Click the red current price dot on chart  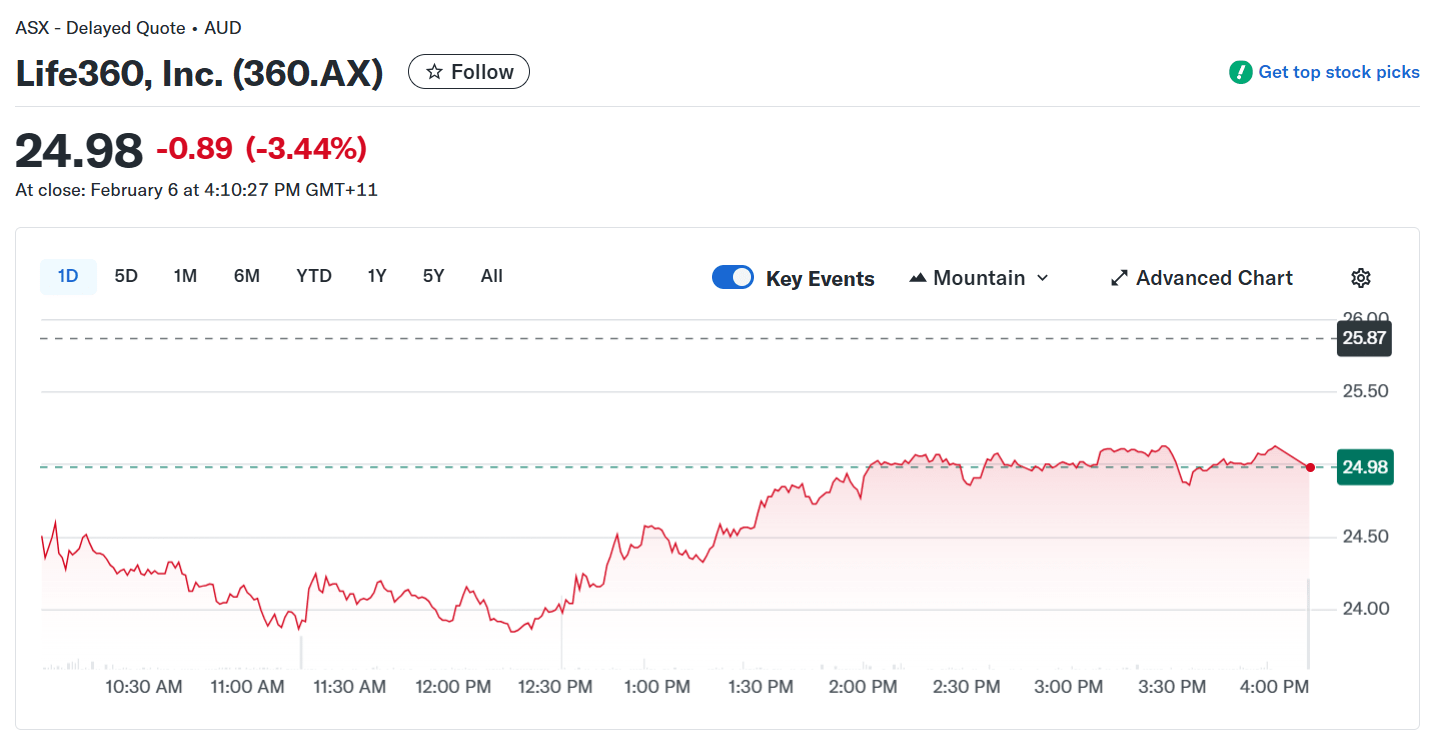1310,466
